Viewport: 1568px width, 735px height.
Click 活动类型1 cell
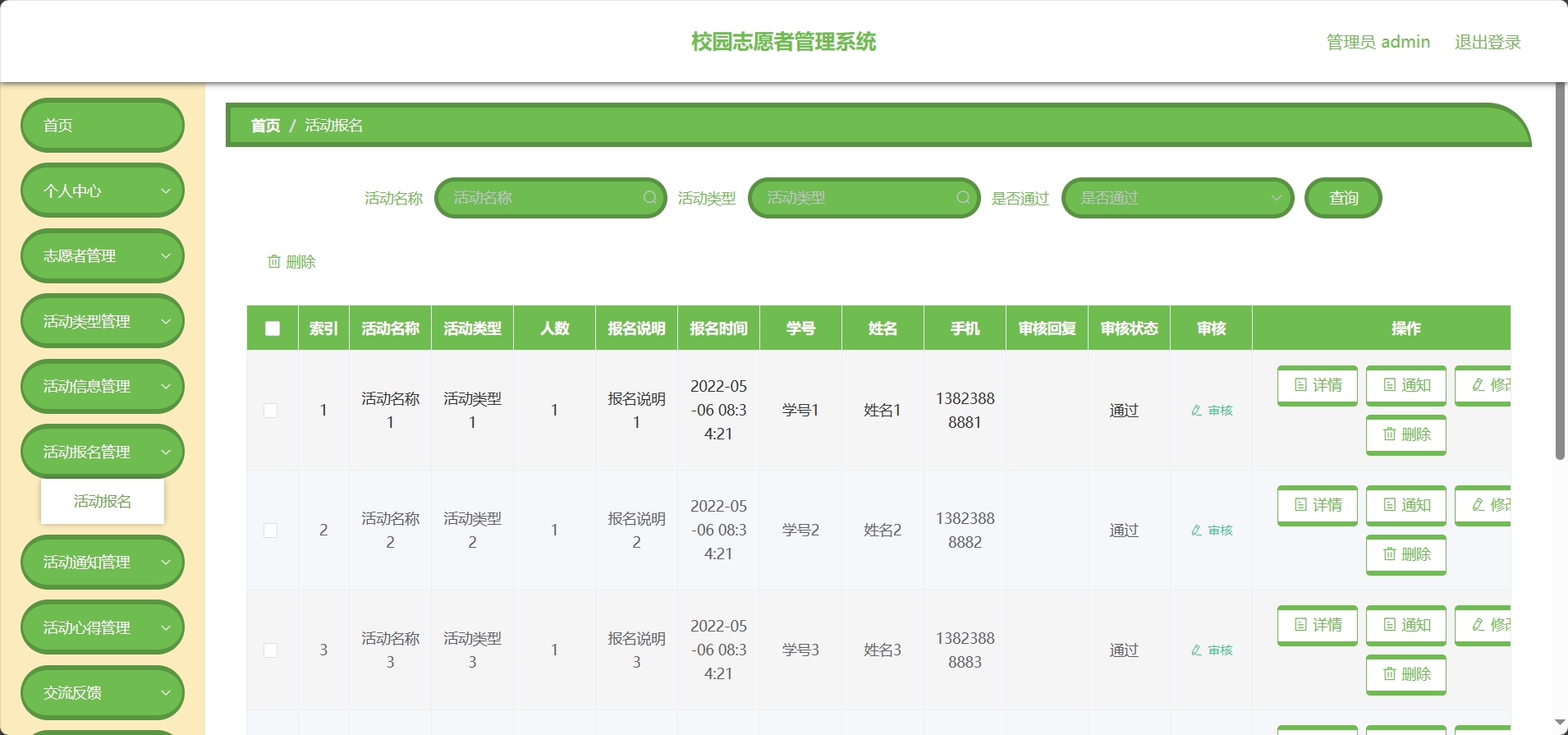[472, 411]
